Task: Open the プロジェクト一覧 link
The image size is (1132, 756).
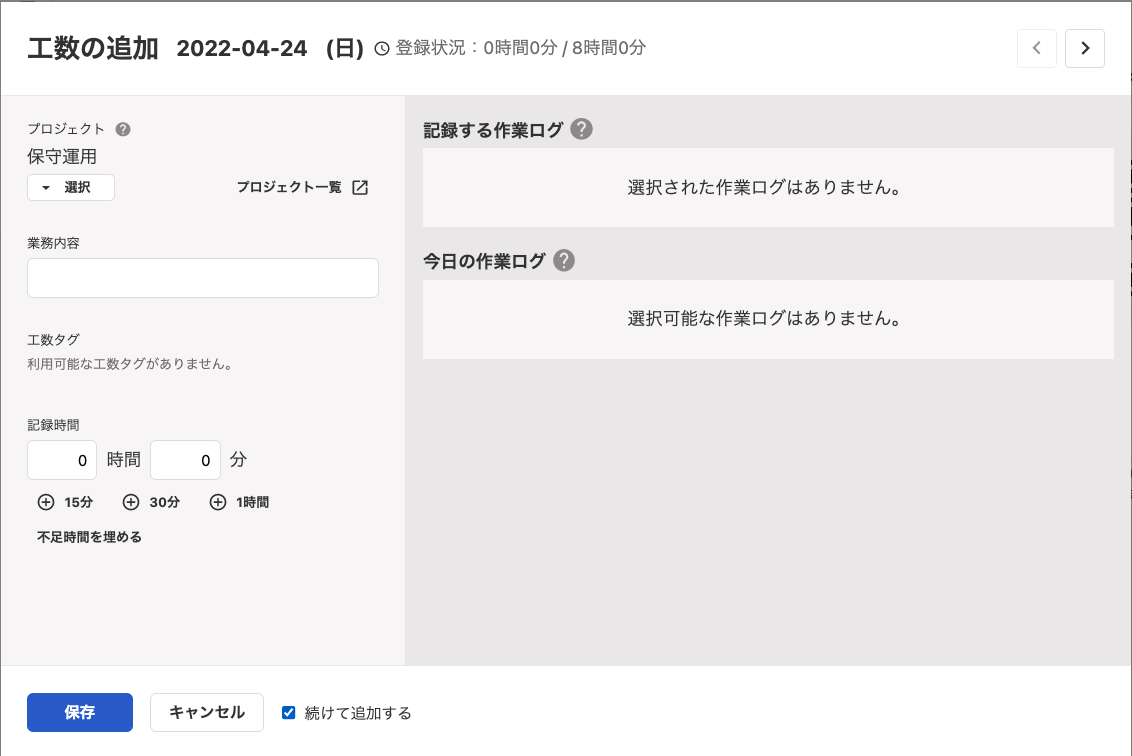Action: (x=302, y=188)
